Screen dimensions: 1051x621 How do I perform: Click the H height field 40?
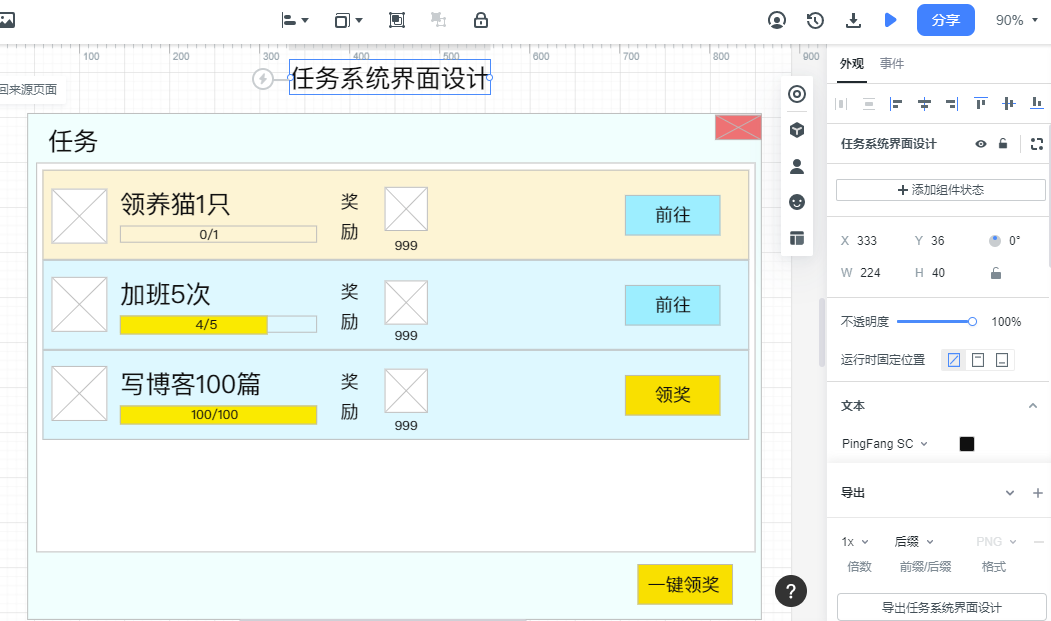coord(938,273)
